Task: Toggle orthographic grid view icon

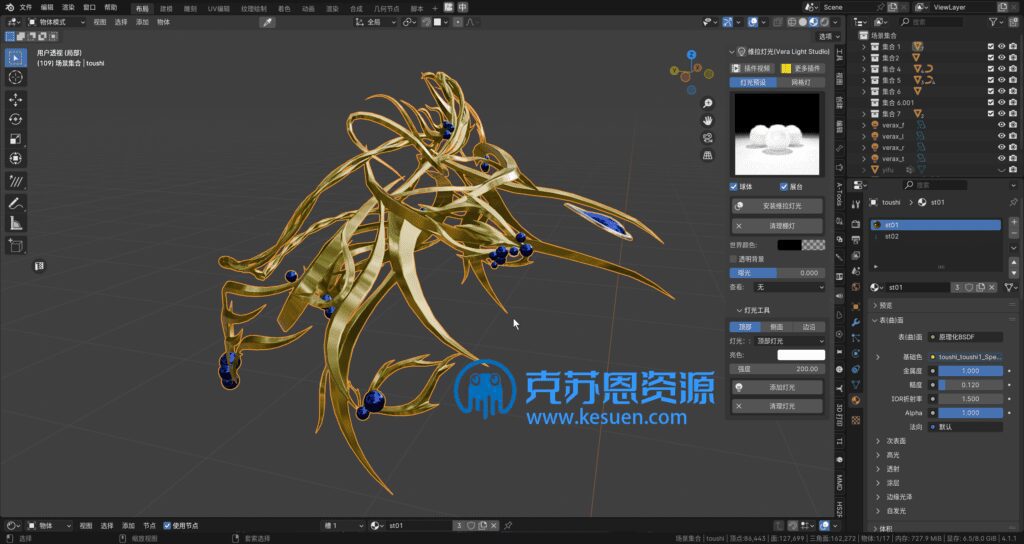Action: click(708, 156)
